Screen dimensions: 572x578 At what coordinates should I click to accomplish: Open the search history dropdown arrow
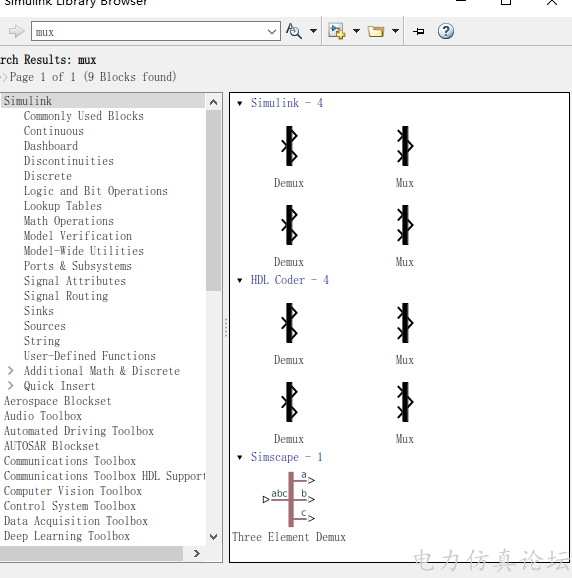coord(272,31)
